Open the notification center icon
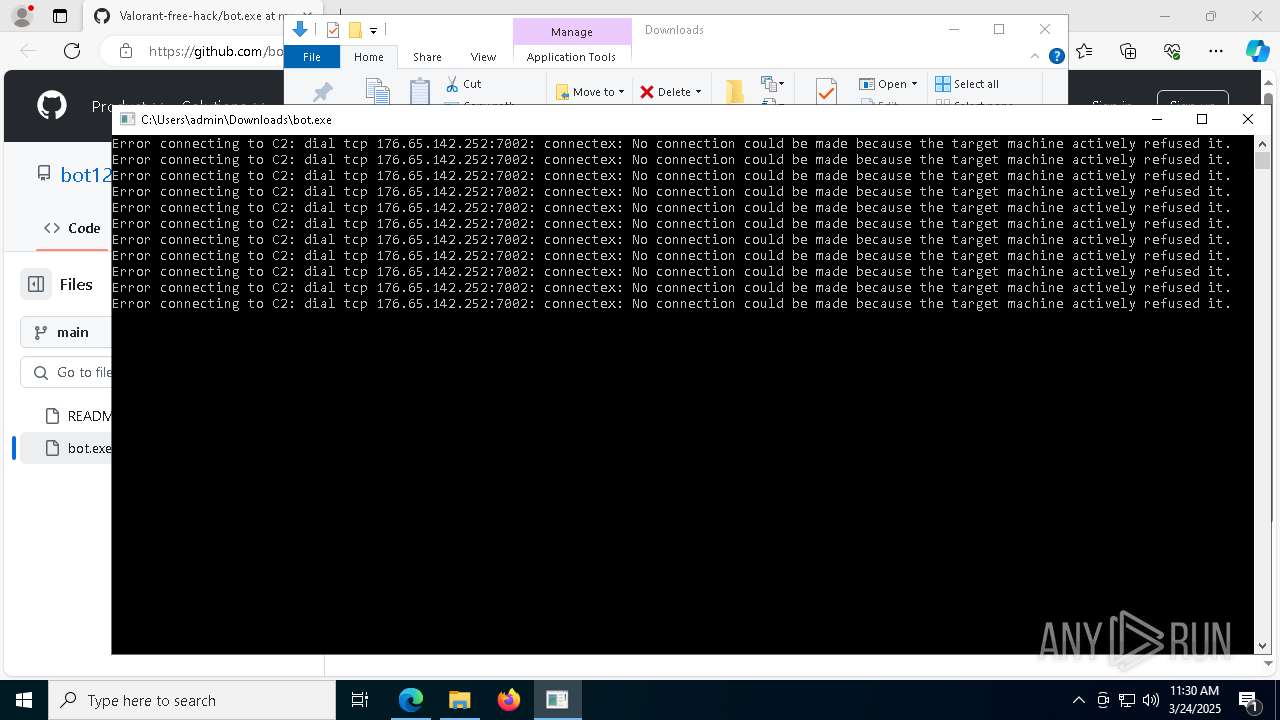Image resolution: width=1280 pixels, height=720 pixels. coord(1248,700)
